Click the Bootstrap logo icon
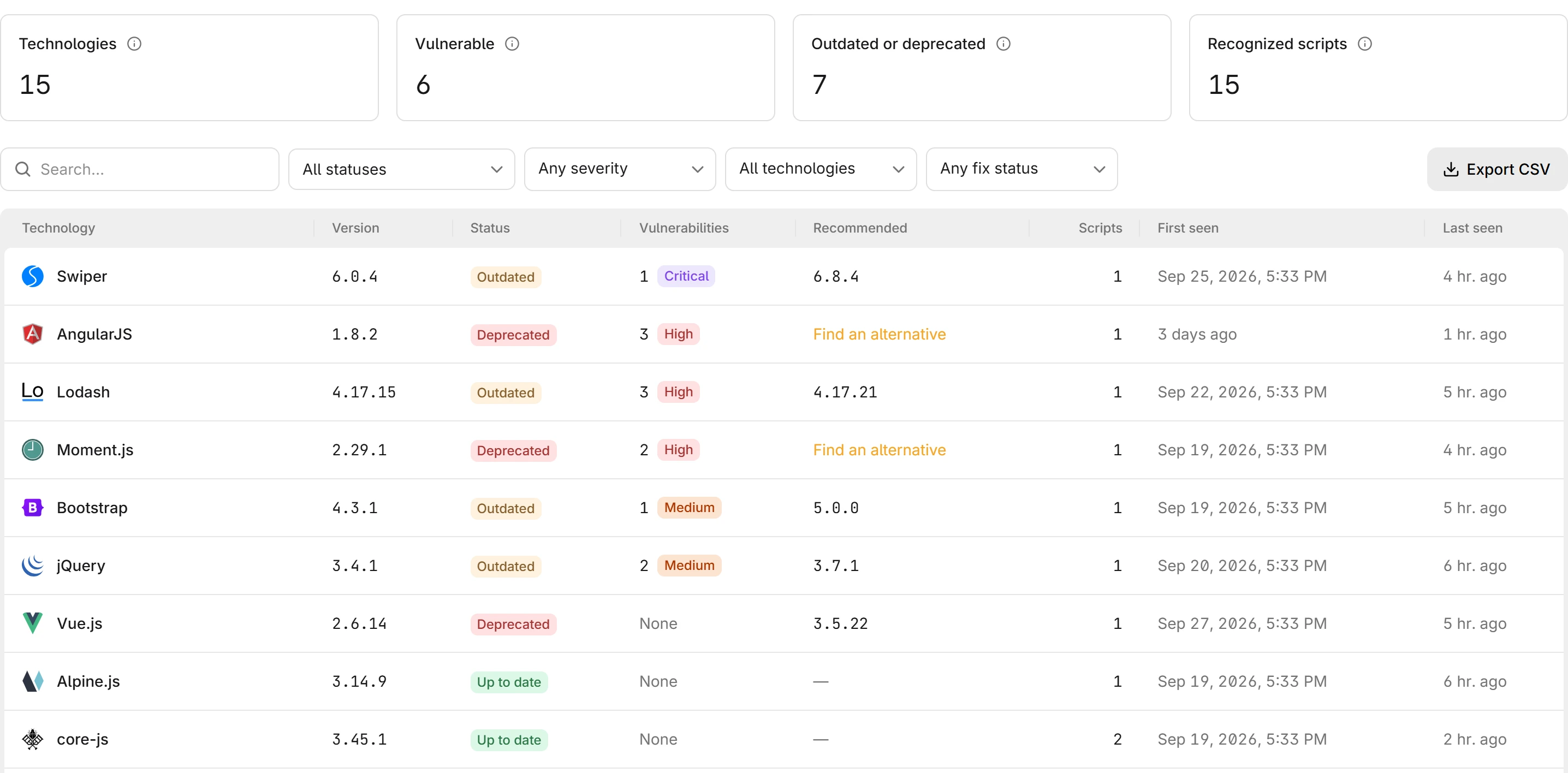Viewport: 1568px width, 773px height. [32, 508]
